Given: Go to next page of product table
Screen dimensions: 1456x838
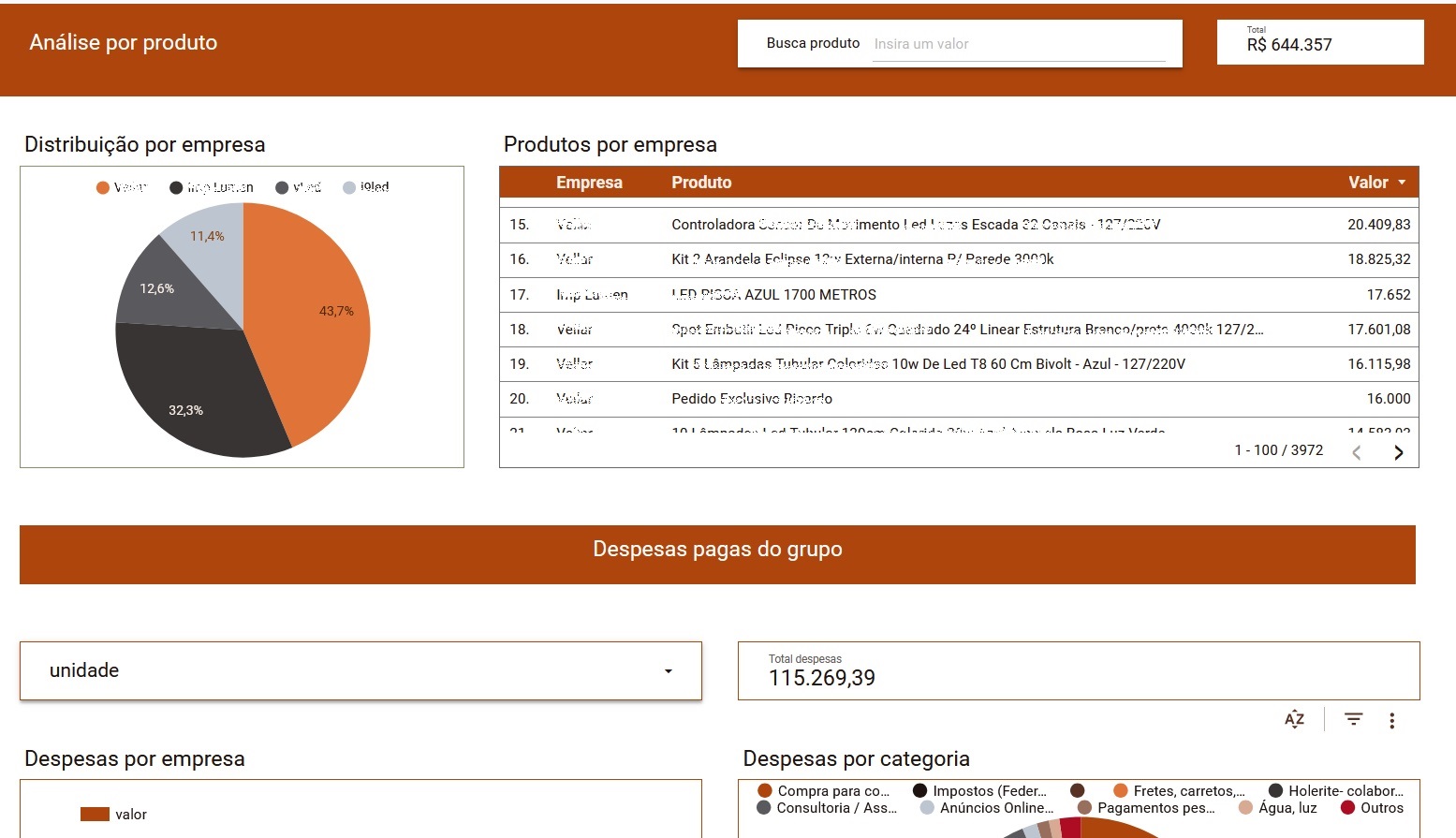Looking at the screenshot, I should (x=1398, y=452).
